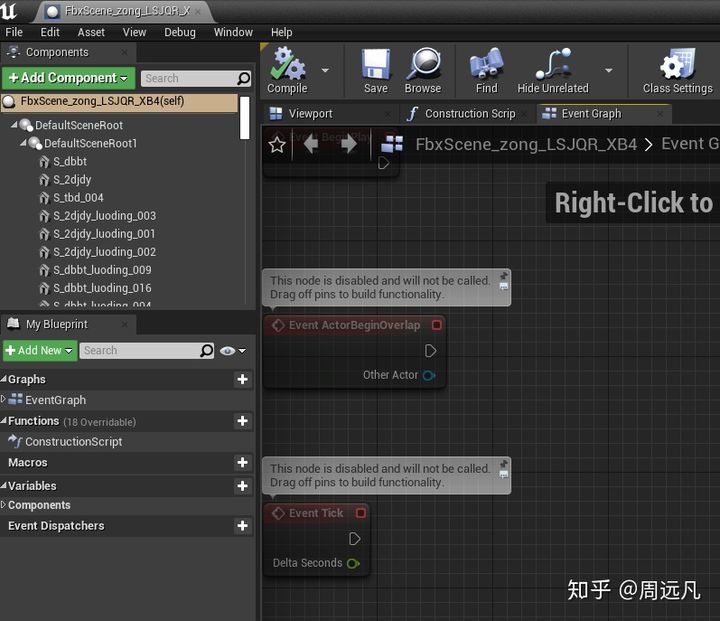Viewport: 720px width, 621px height.
Task: Click the My Blueprint search magnifier icon
Action: 207,350
